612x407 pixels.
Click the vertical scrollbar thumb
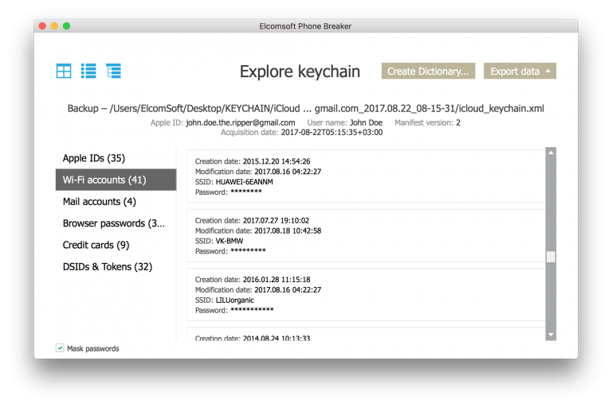(551, 257)
